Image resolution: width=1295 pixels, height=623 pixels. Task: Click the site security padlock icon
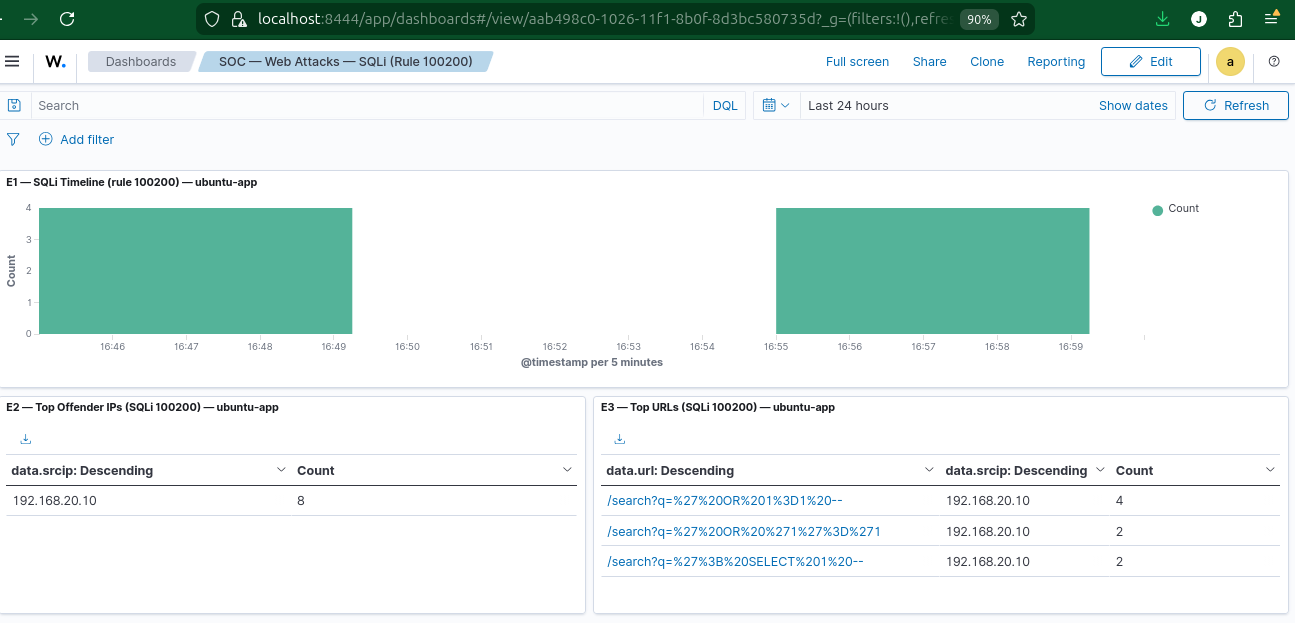tap(238, 19)
